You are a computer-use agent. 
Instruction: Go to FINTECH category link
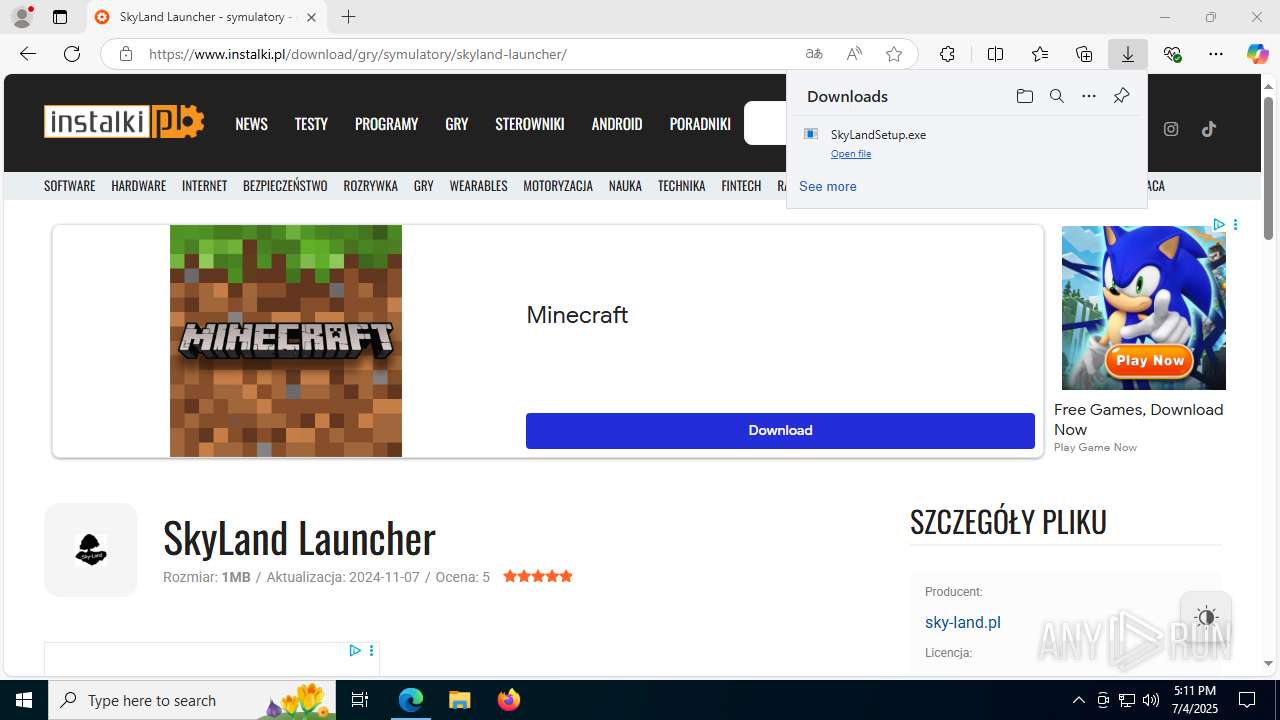(x=741, y=186)
